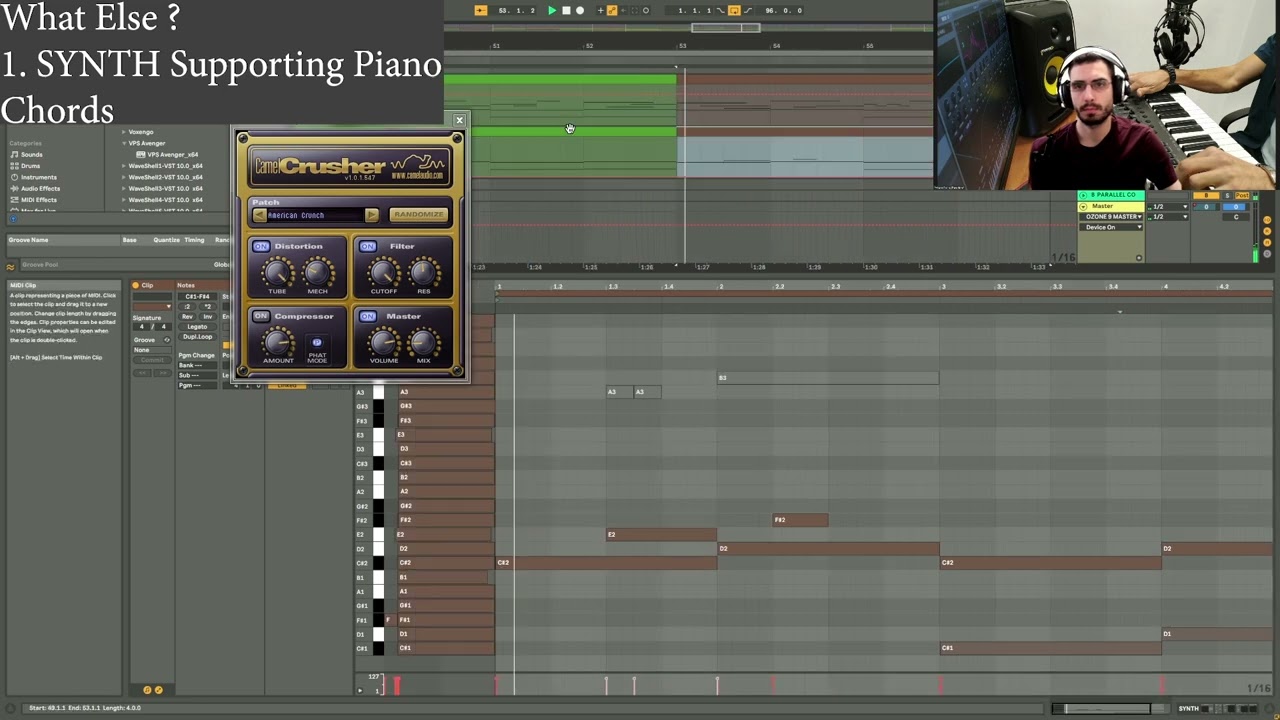Click the Base column header in Groove Pool

point(129,240)
